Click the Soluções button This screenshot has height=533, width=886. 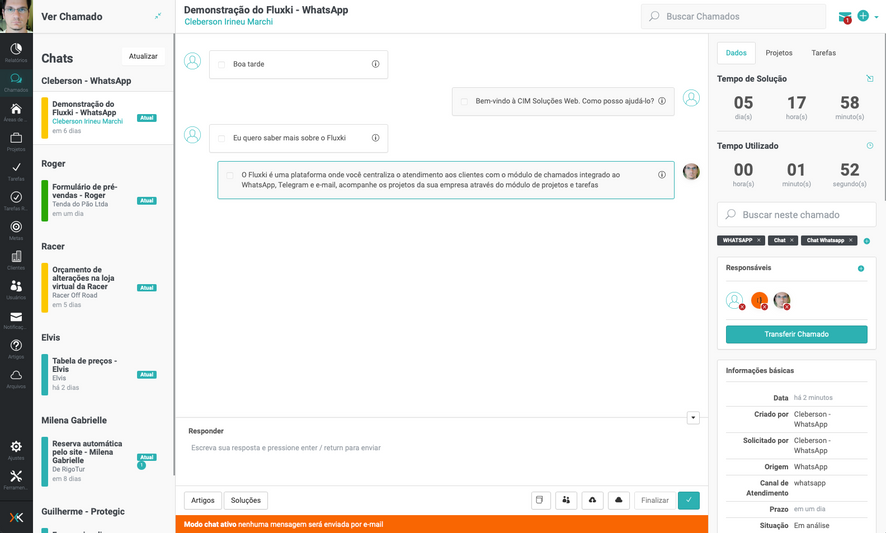tap(246, 500)
